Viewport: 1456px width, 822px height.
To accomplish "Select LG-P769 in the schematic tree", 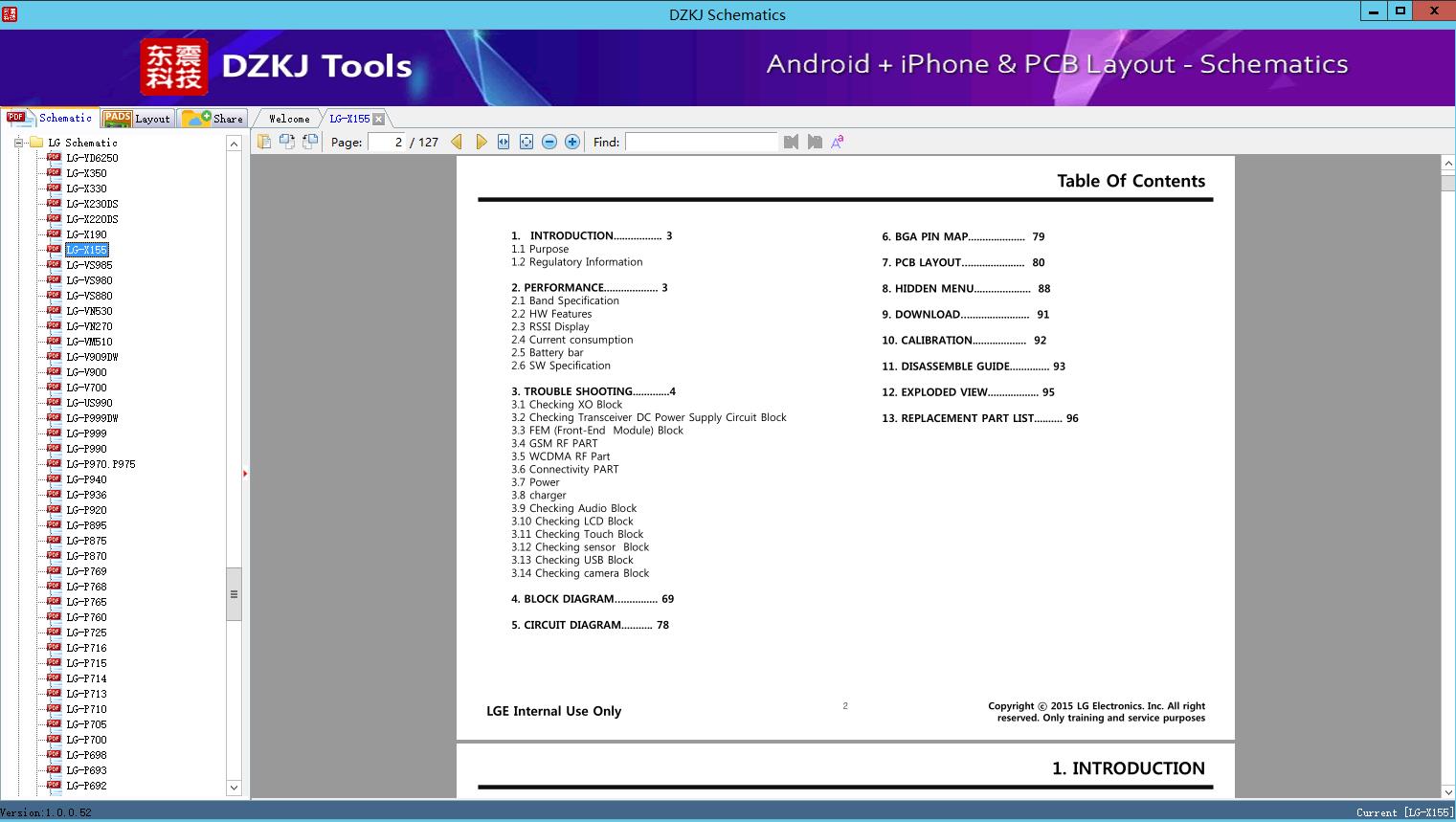I will [86, 571].
